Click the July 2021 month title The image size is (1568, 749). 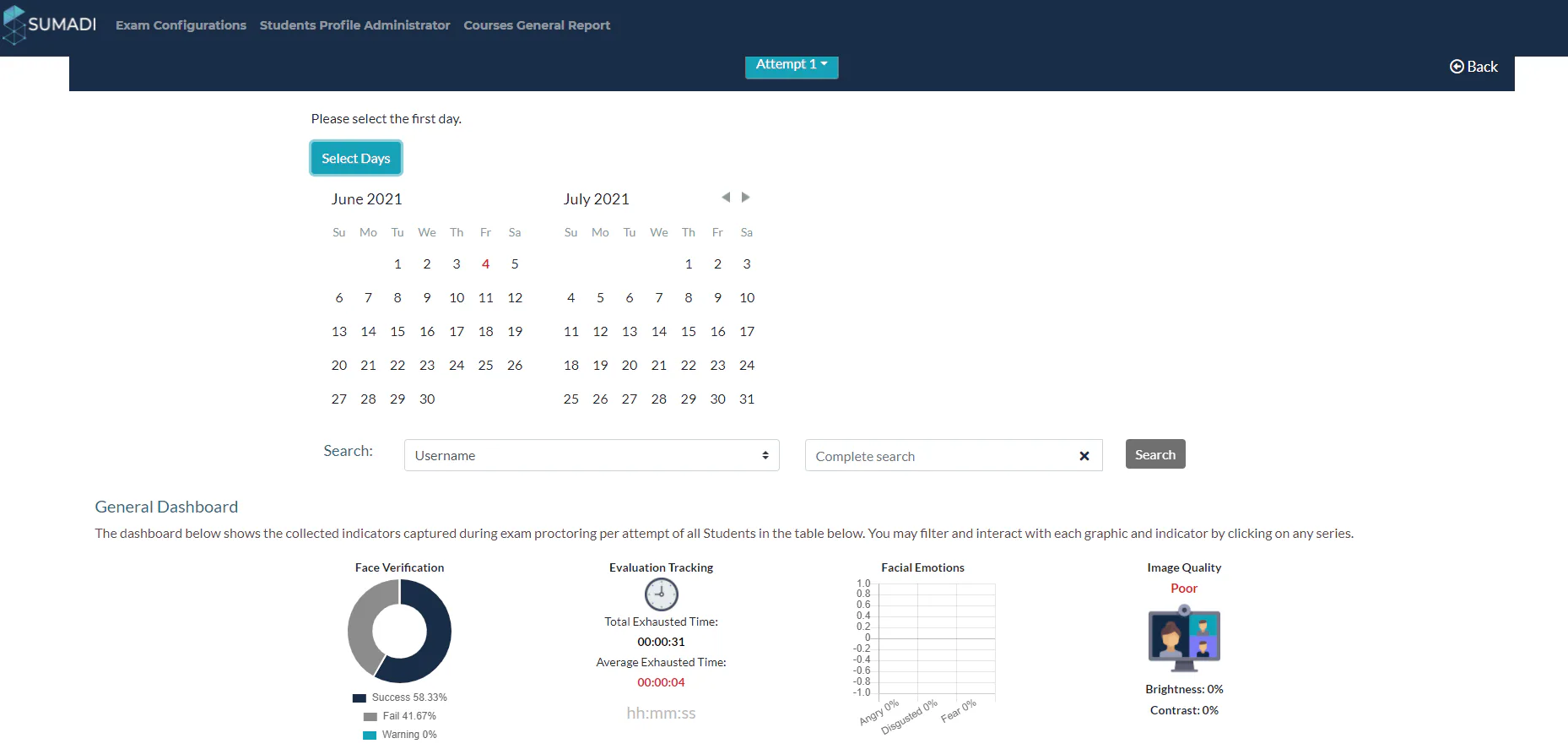point(597,199)
